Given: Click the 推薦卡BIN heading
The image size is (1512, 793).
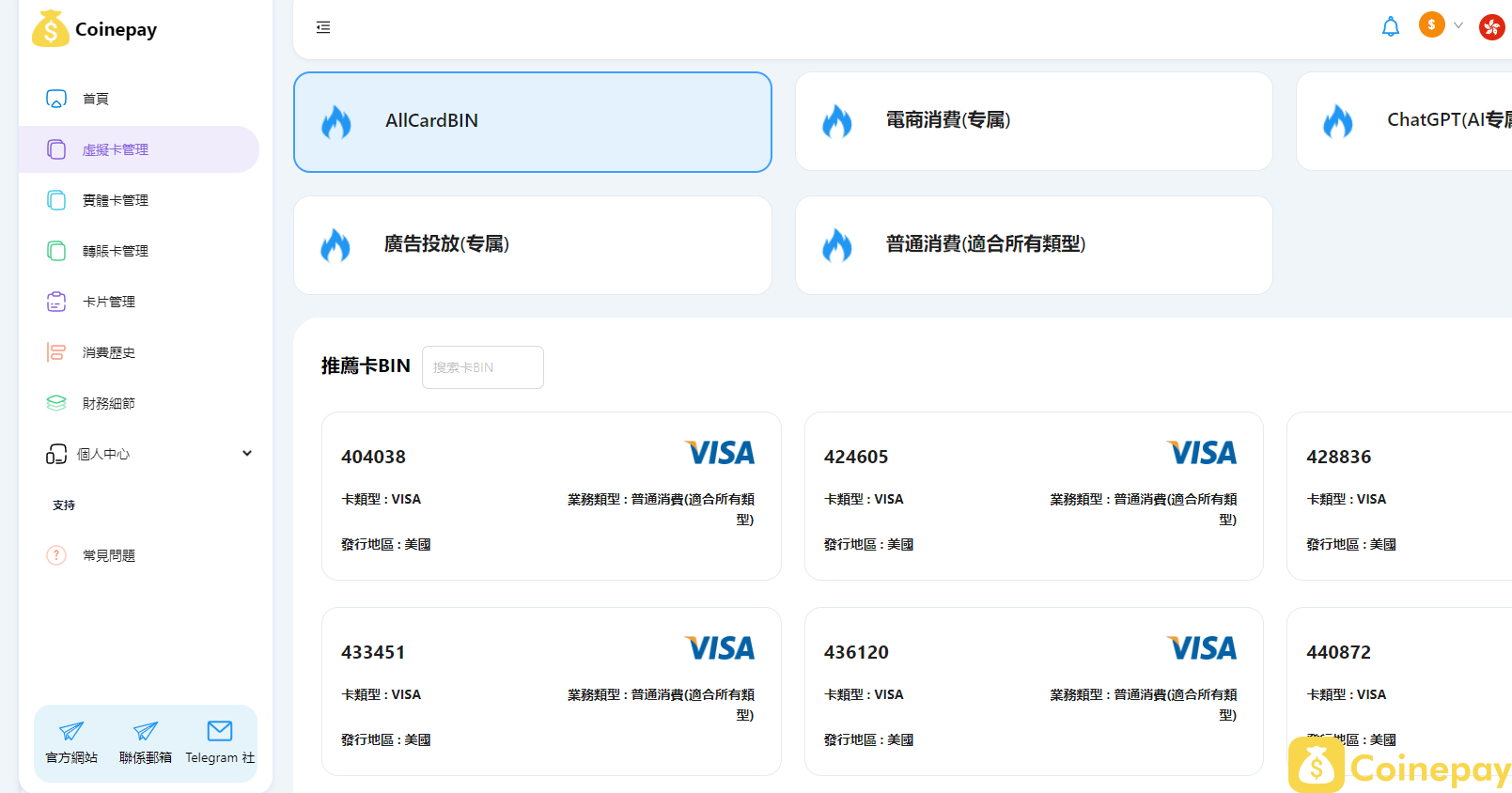Looking at the screenshot, I should (x=366, y=366).
